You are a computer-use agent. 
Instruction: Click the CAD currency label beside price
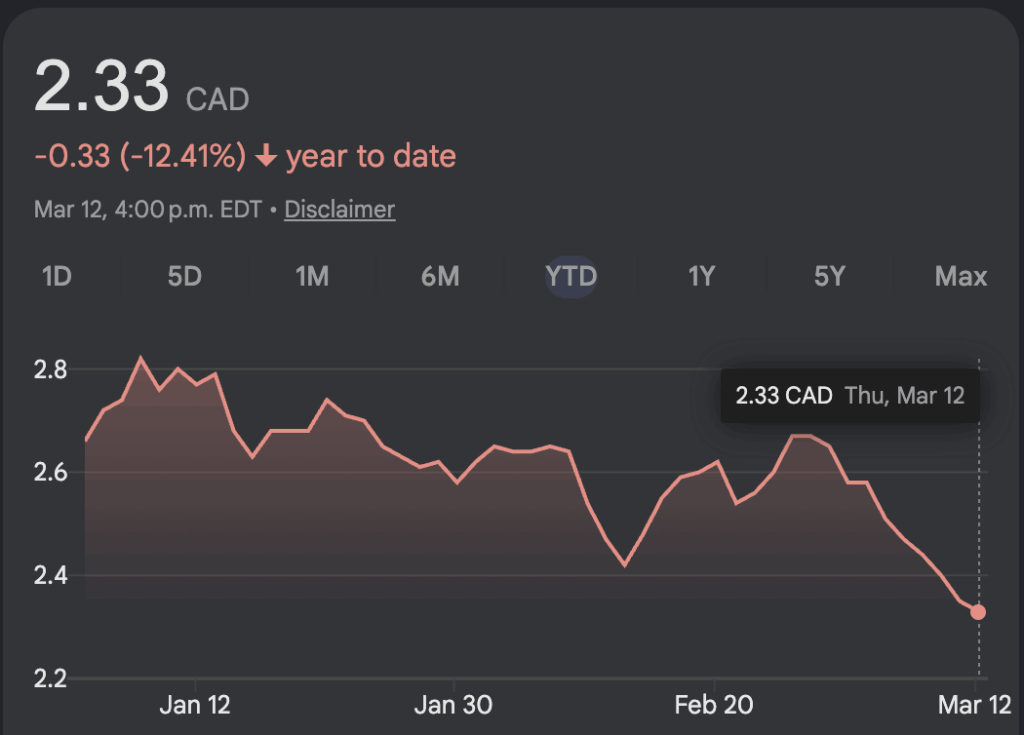point(218,99)
